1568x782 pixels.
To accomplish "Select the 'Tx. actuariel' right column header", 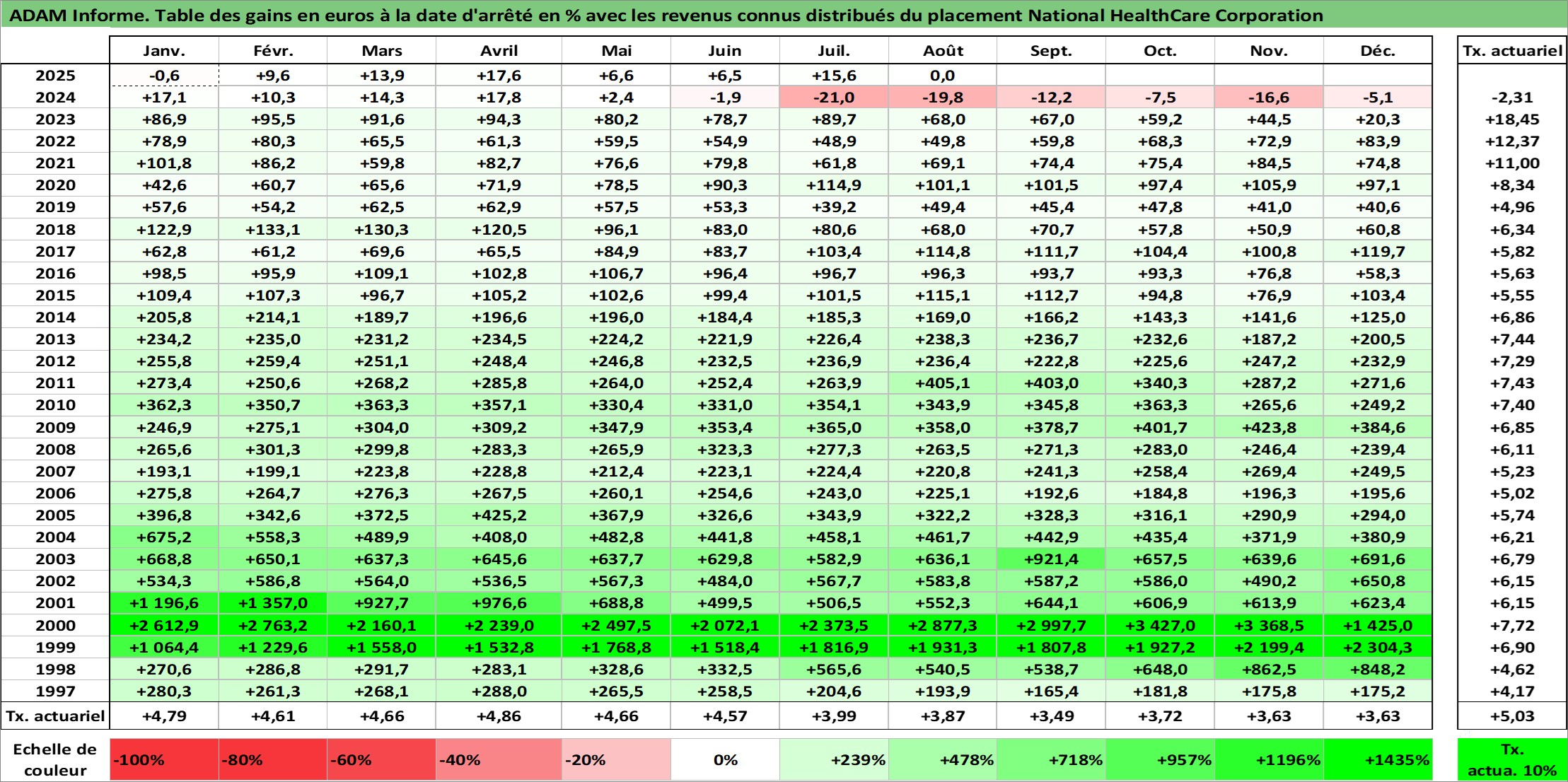I will click(x=1512, y=51).
